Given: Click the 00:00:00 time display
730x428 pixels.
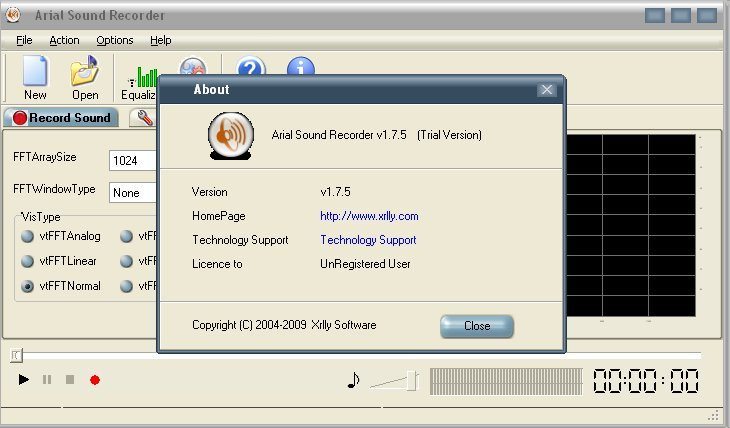Looking at the screenshot, I should pos(646,381).
